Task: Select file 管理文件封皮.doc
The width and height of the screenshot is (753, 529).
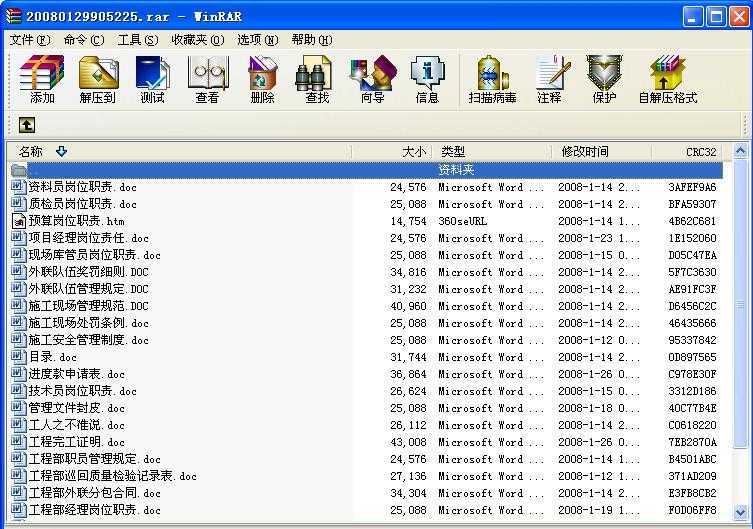Action: [x=77, y=408]
